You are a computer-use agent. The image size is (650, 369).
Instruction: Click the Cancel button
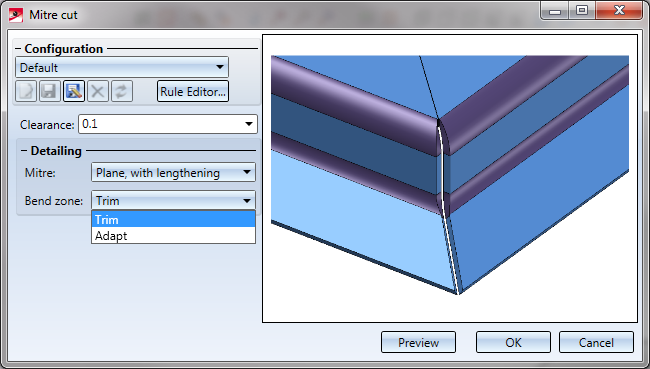coord(596,342)
